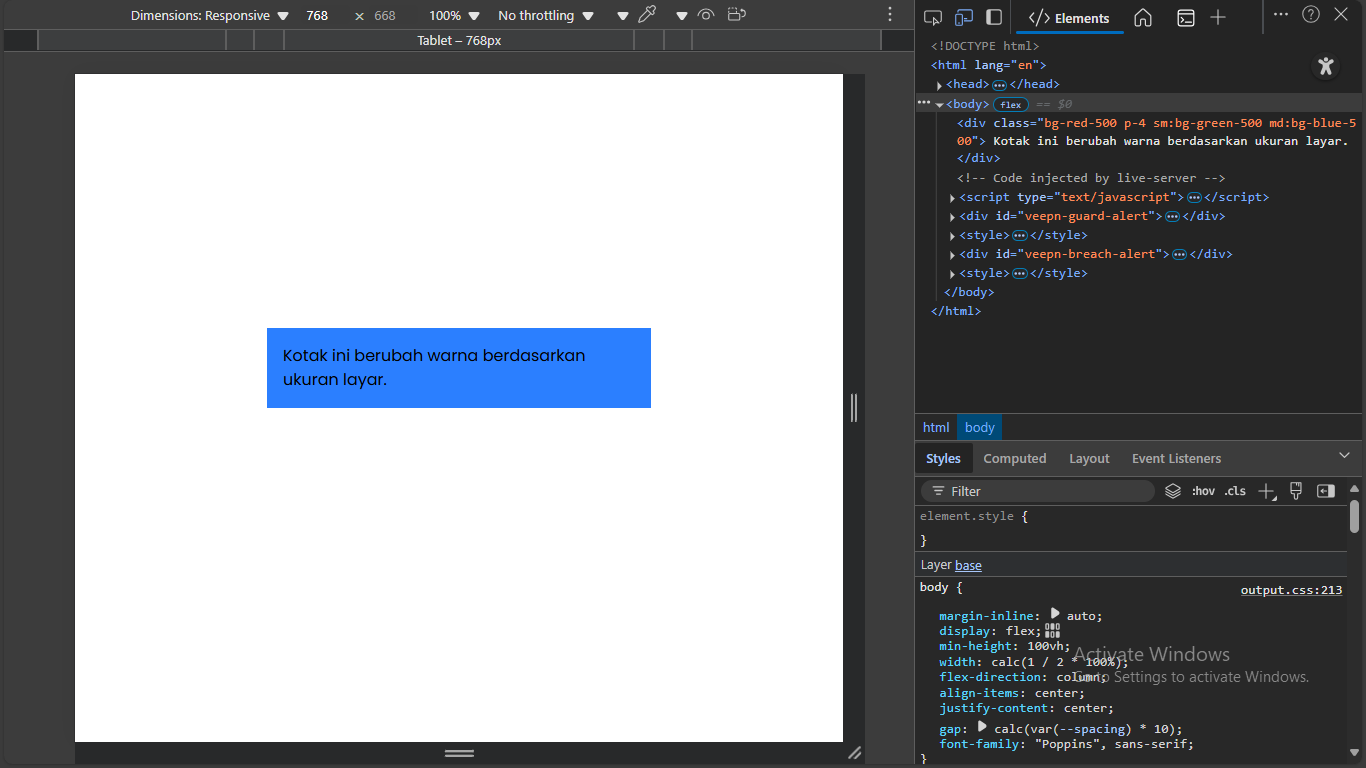This screenshot has width=1366, height=768.
Task: Open DevTools customize three-dot menu
Action: [1281, 14]
